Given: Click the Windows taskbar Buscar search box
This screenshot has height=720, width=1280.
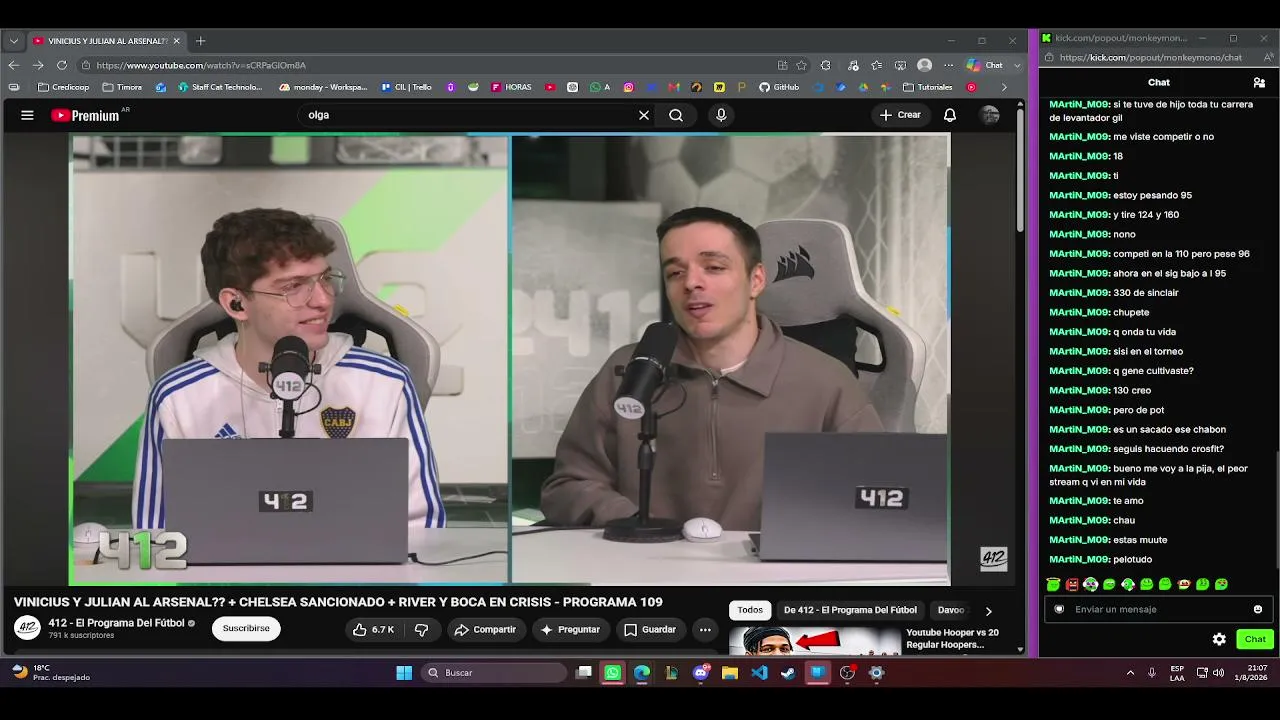Looking at the screenshot, I should pos(494,673).
